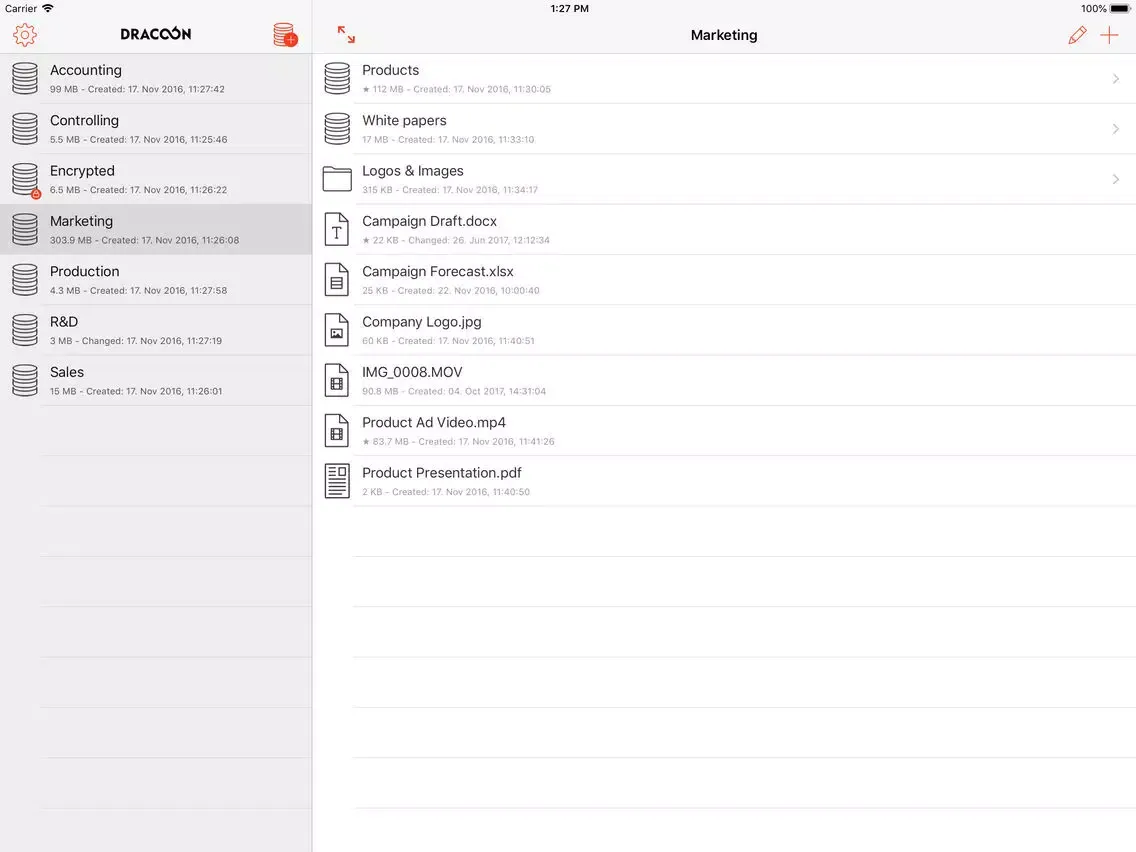Tap the battery indicator
Image resolution: width=1136 pixels, height=852 pixels.
pyautogui.click(x=1119, y=9)
